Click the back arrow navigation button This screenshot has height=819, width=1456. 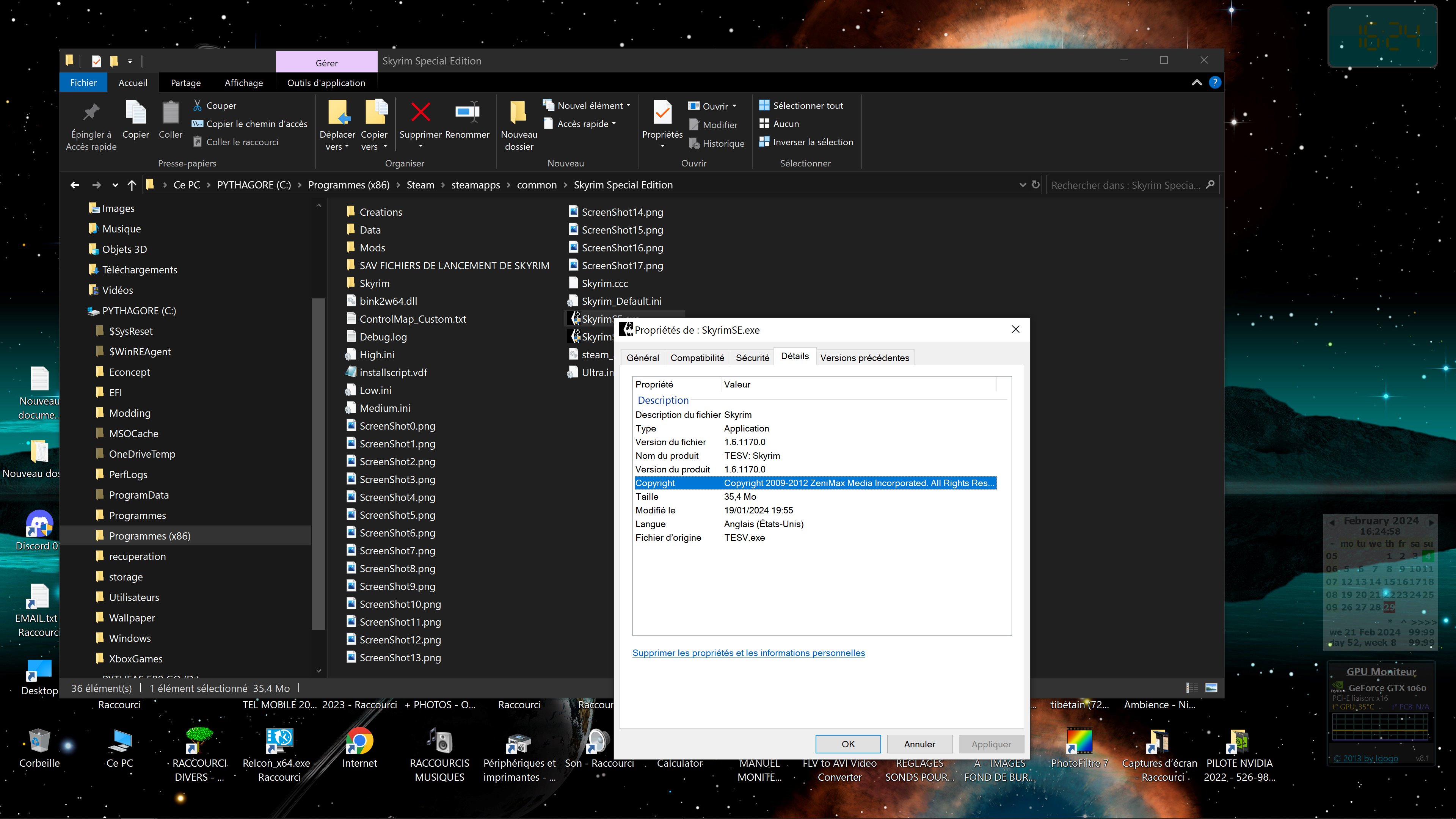tap(75, 185)
